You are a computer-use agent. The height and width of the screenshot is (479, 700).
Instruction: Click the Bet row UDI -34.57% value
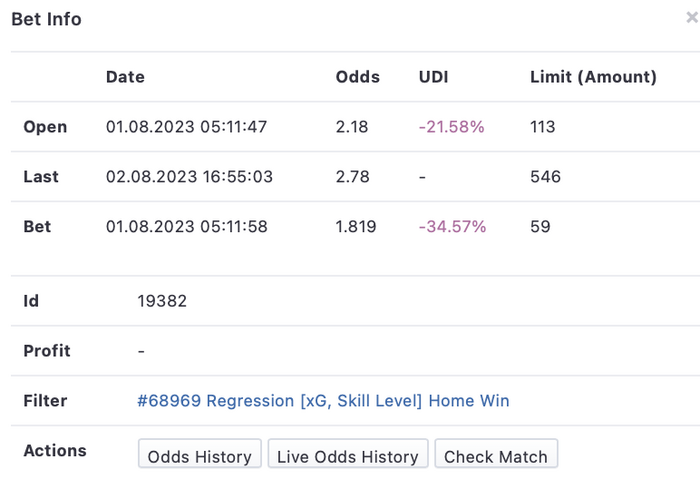[x=452, y=226]
